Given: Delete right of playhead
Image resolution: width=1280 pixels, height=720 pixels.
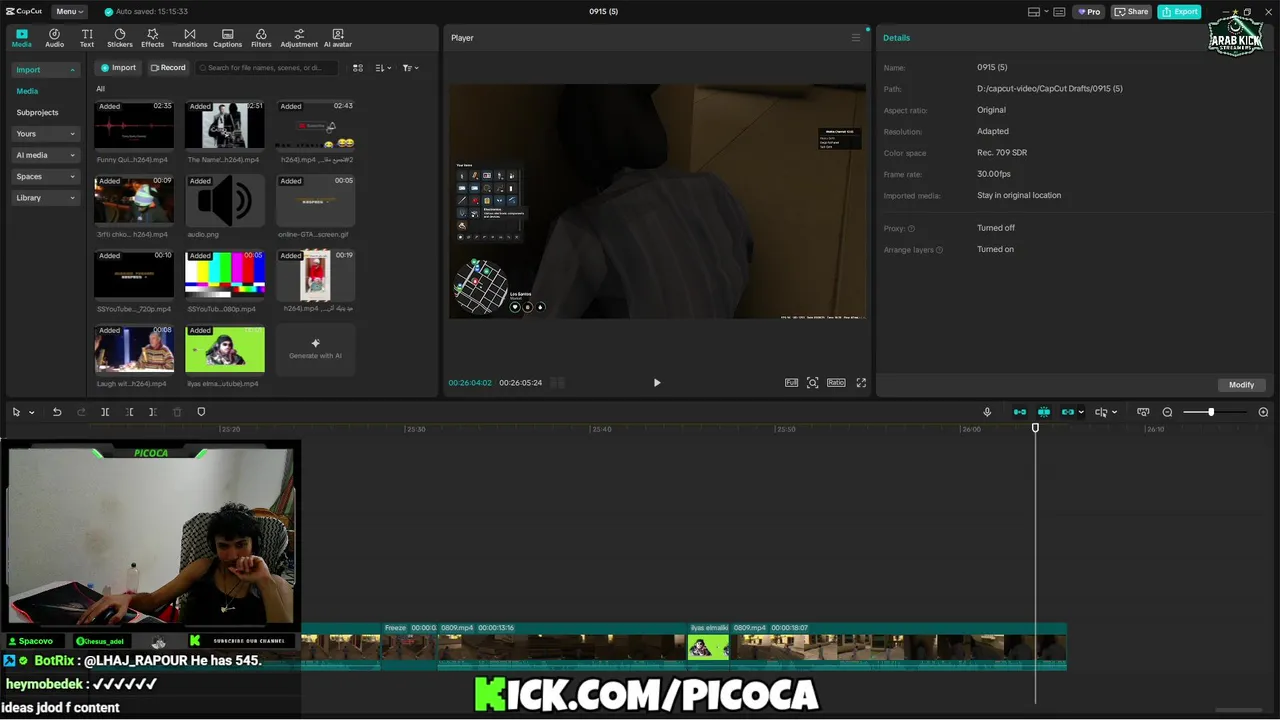Looking at the screenshot, I should 153,412.
